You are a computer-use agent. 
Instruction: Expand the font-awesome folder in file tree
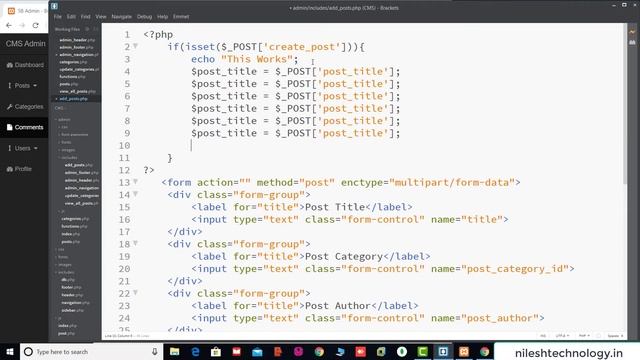click(x=73, y=135)
